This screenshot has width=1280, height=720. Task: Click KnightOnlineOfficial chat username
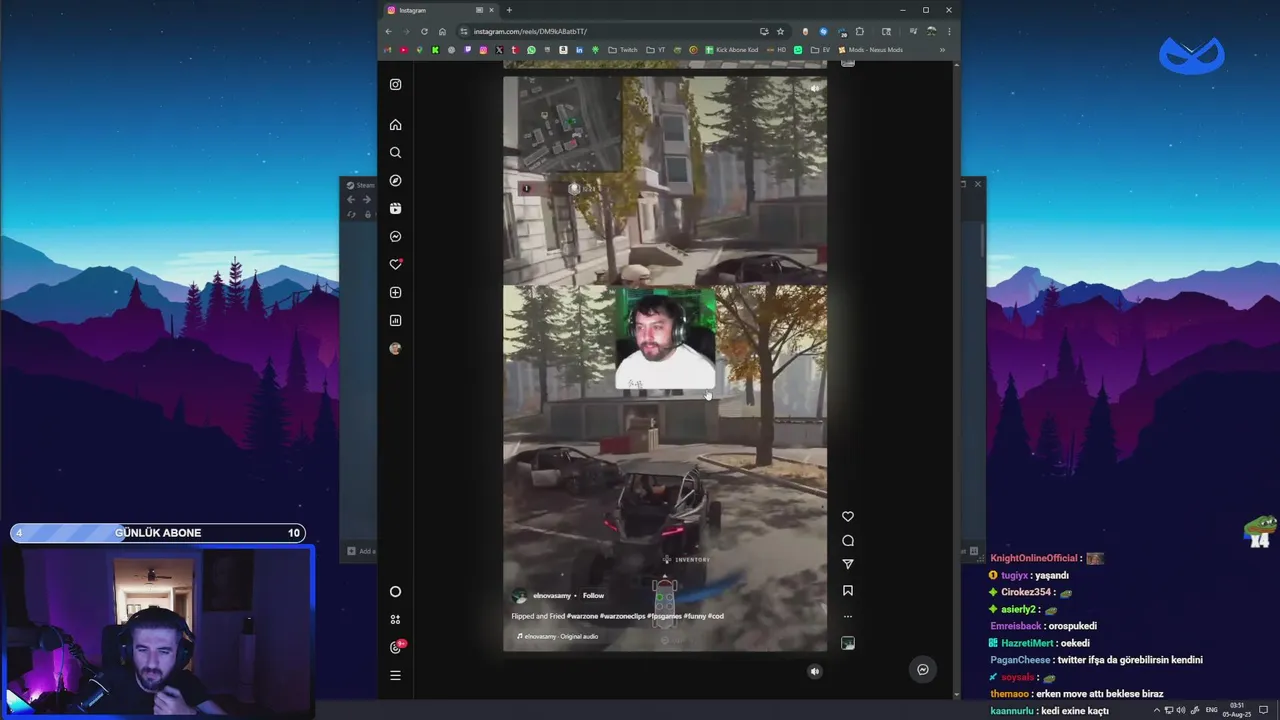coord(1034,559)
